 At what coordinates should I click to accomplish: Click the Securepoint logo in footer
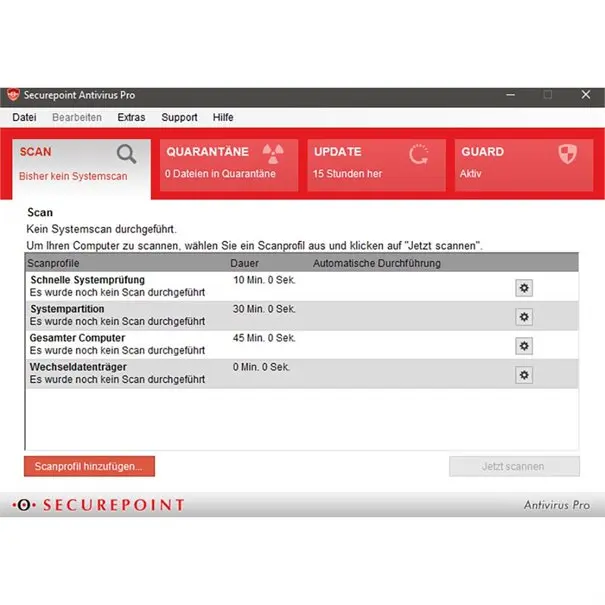coord(98,505)
